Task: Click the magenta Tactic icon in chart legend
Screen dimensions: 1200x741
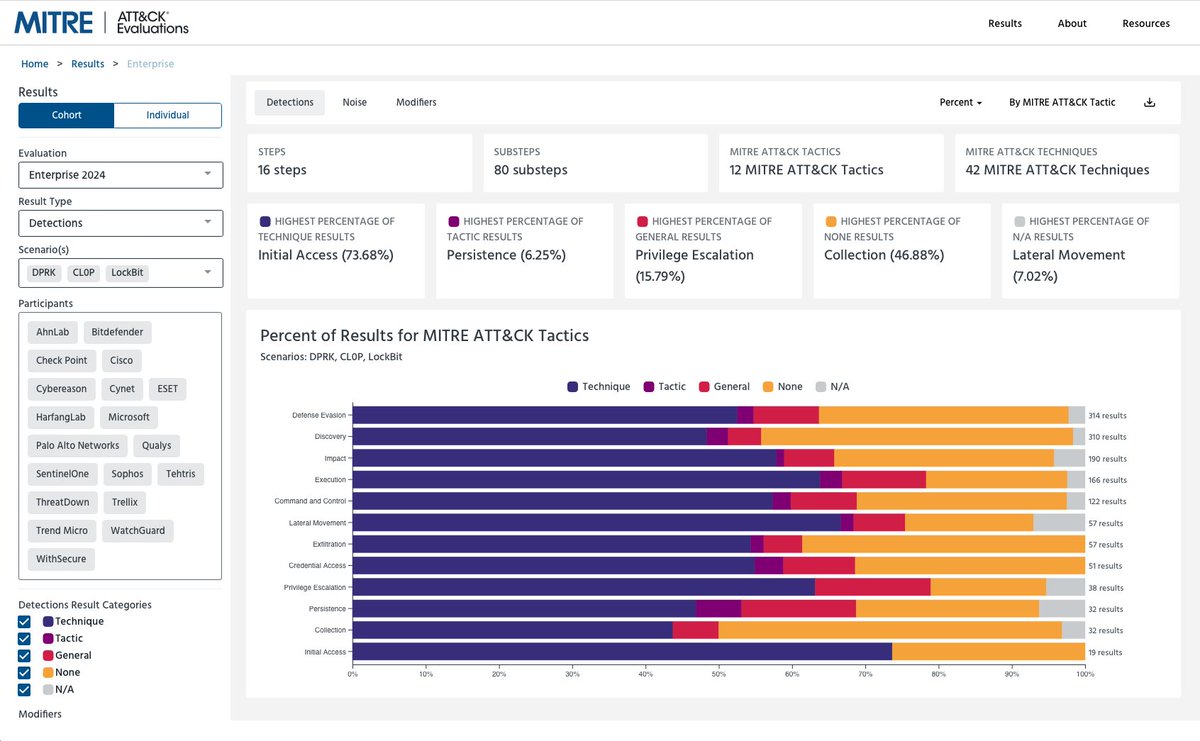Action: (x=649, y=386)
